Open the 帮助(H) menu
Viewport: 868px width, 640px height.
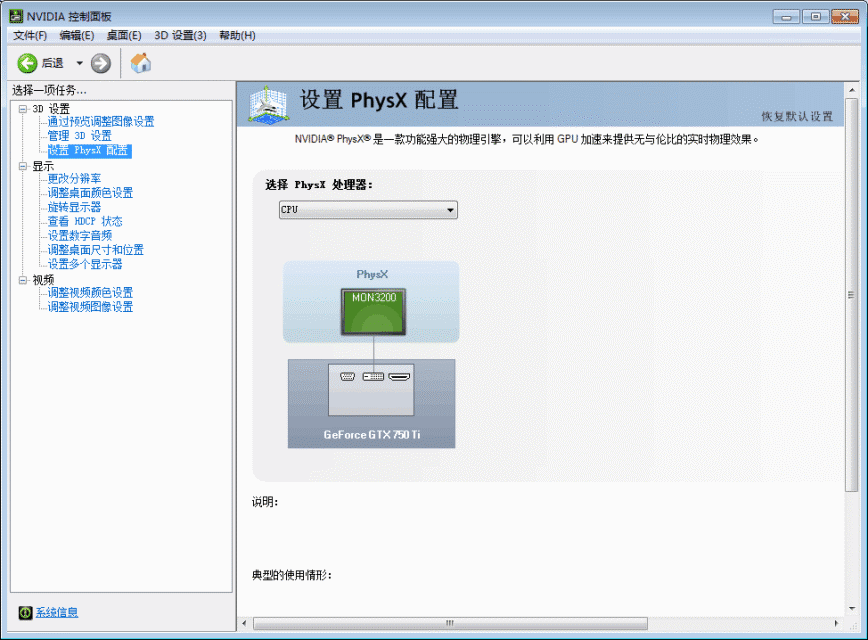(x=237, y=35)
